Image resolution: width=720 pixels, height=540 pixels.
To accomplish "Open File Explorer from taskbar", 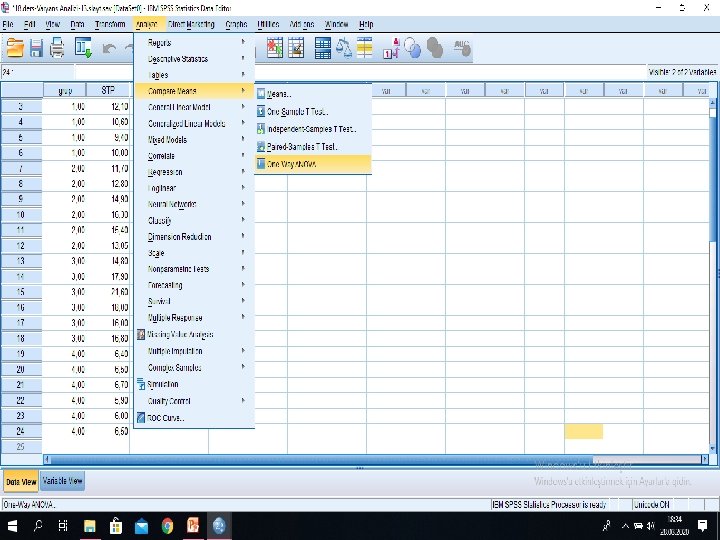I will pyautogui.click(x=90, y=526).
